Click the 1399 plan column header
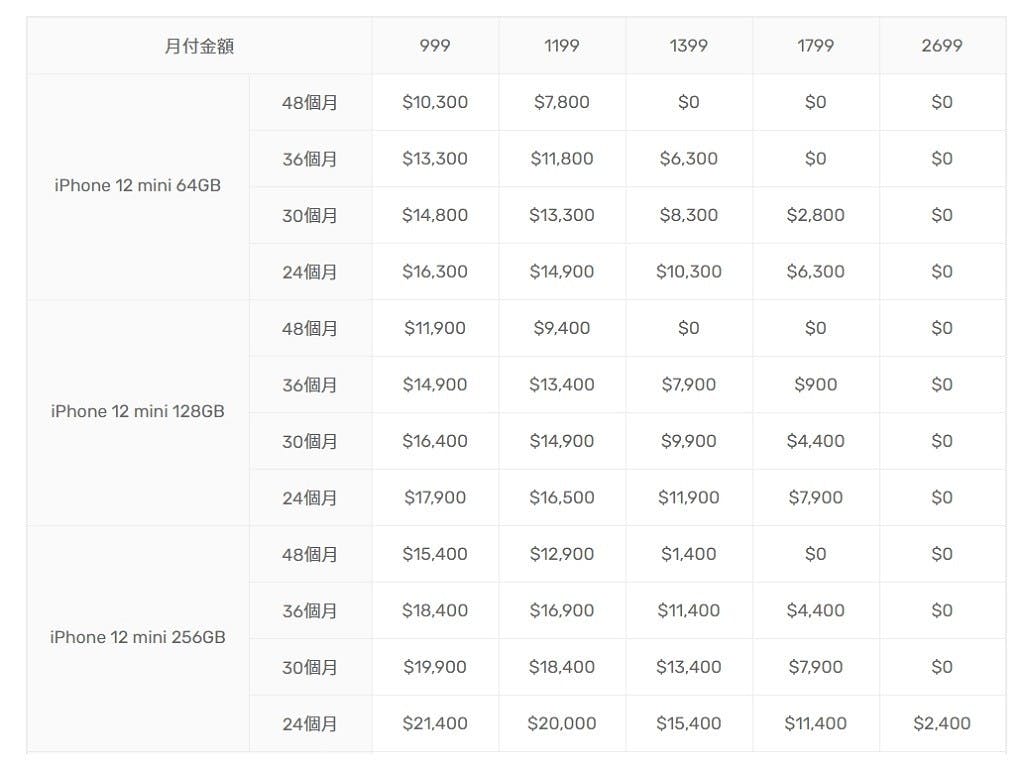The width and height of the screenshot is (1024, 765). pos(689,46)
